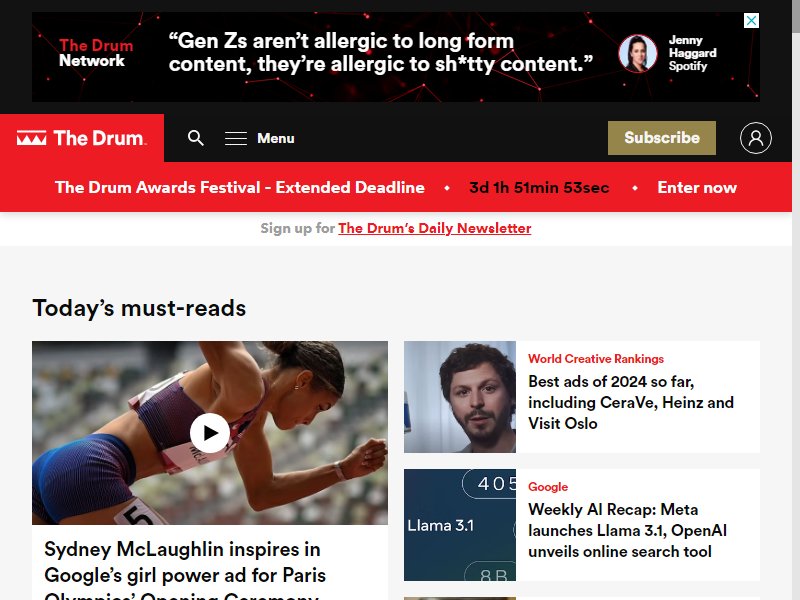Open the search magnifier icon
800x600 pixels.
coord(195,138)
